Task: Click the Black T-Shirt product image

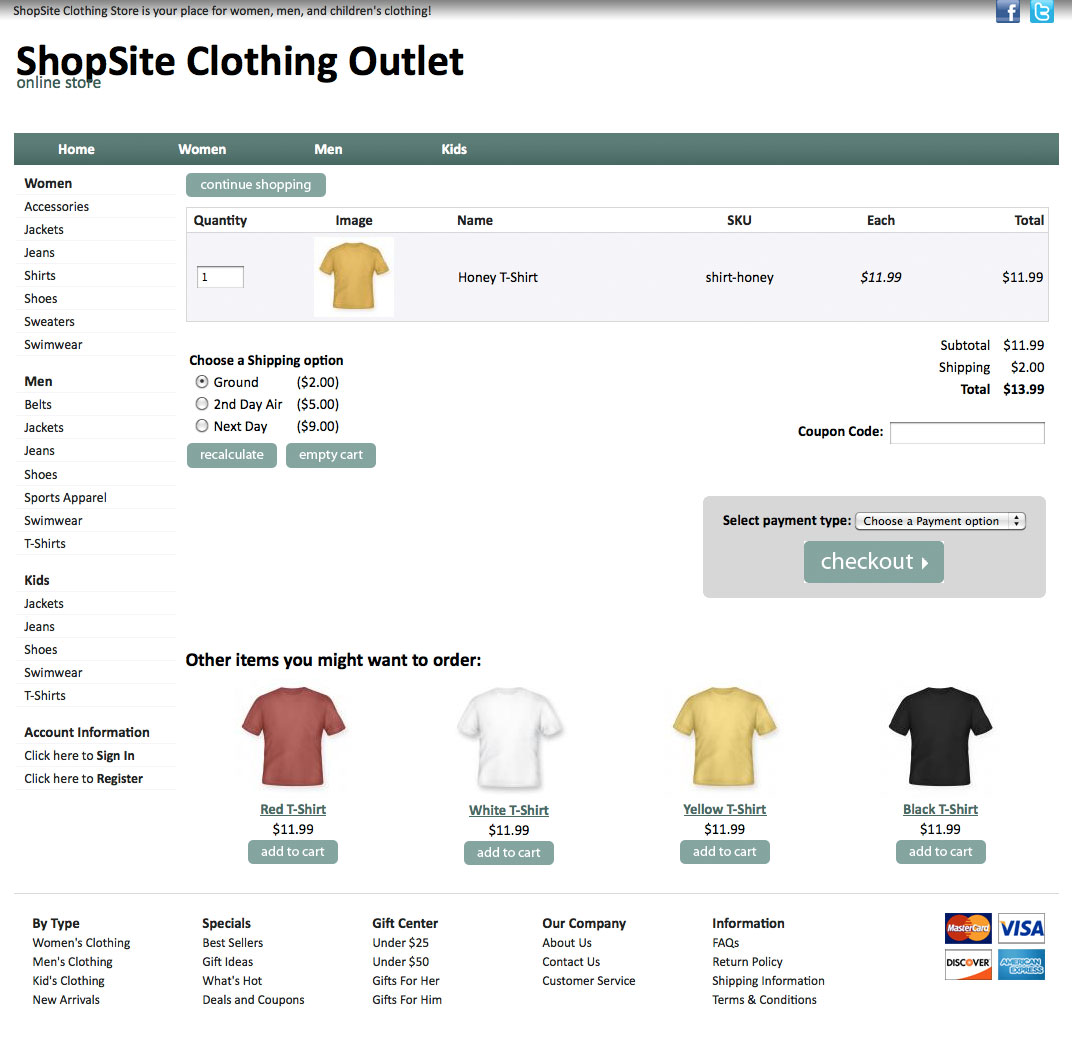Action: pyautogui.click(x=940, y=738)
